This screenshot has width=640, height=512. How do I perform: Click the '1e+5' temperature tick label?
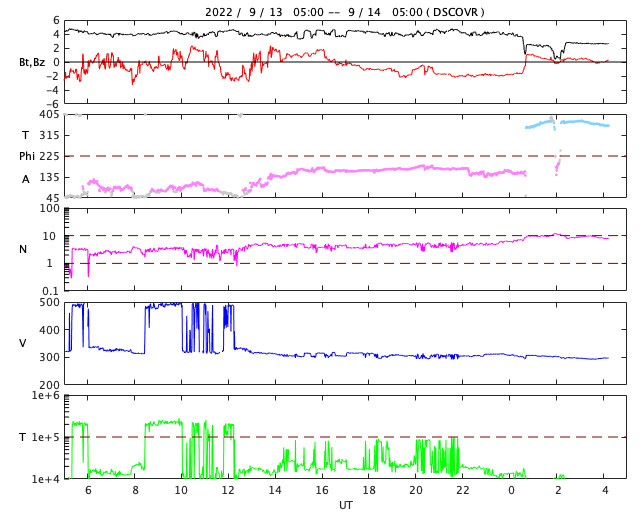pos(46,437)
